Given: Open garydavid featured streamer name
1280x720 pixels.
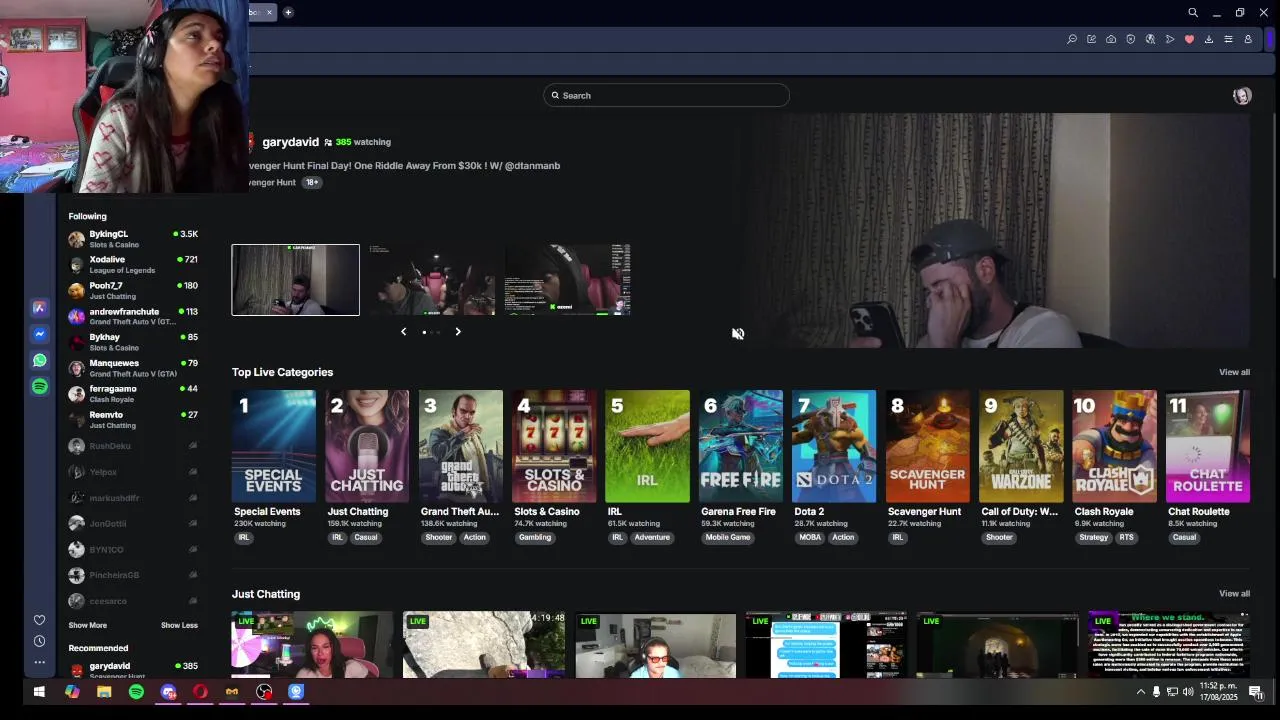Looking at the screenshot, I should click(x=290, y=142).
